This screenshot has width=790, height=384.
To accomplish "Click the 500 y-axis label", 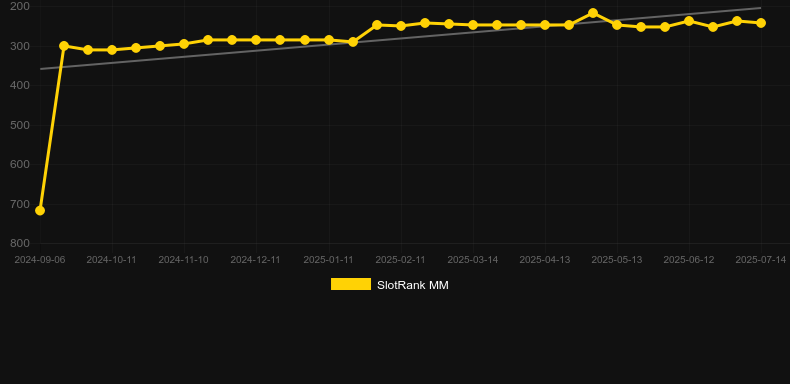I will click(x=20, y=125).
